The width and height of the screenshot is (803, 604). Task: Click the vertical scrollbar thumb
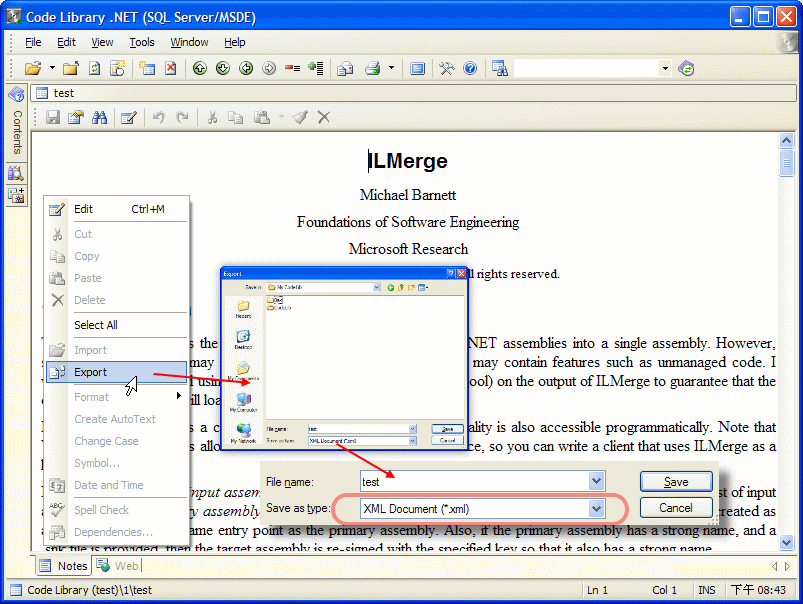(787, 163)
